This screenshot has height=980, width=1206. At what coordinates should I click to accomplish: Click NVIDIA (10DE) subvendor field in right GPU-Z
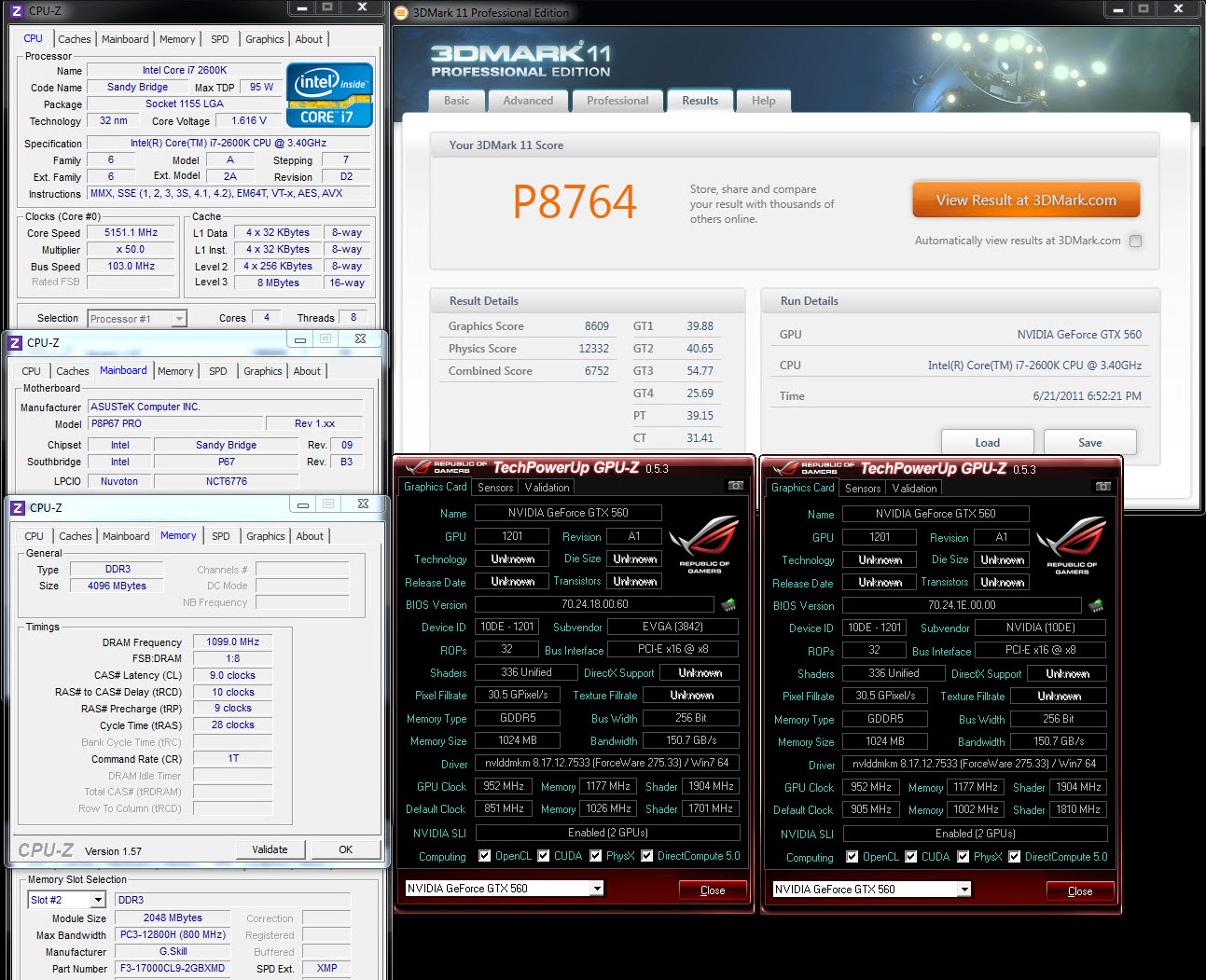pyautogui.click(x=1040, y=628)
